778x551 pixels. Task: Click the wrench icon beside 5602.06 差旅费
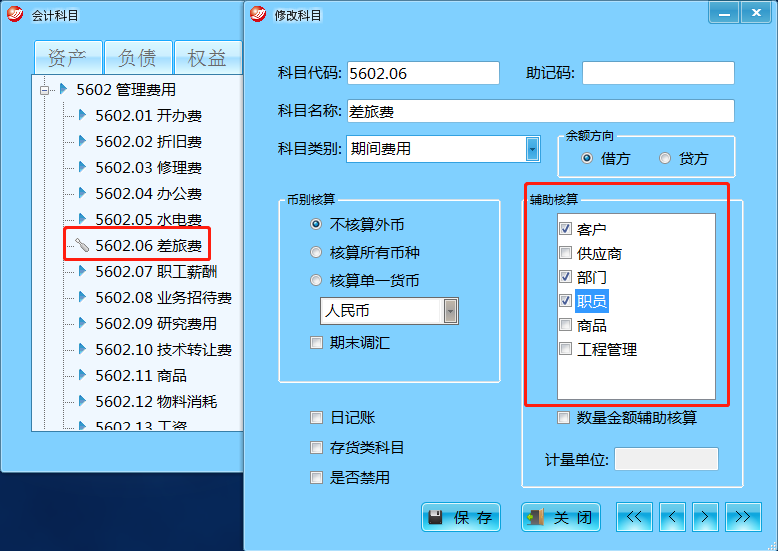81,245
